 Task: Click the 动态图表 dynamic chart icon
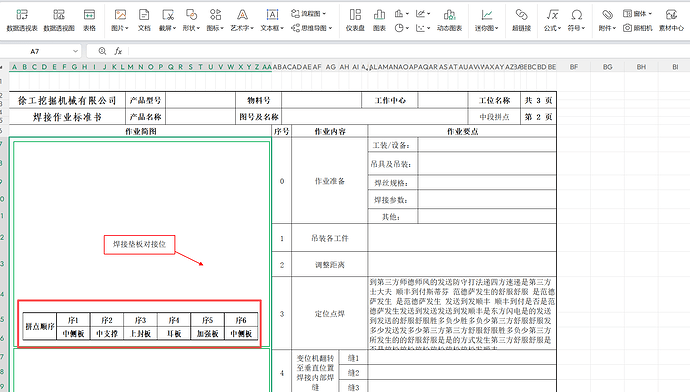(449, 20)
